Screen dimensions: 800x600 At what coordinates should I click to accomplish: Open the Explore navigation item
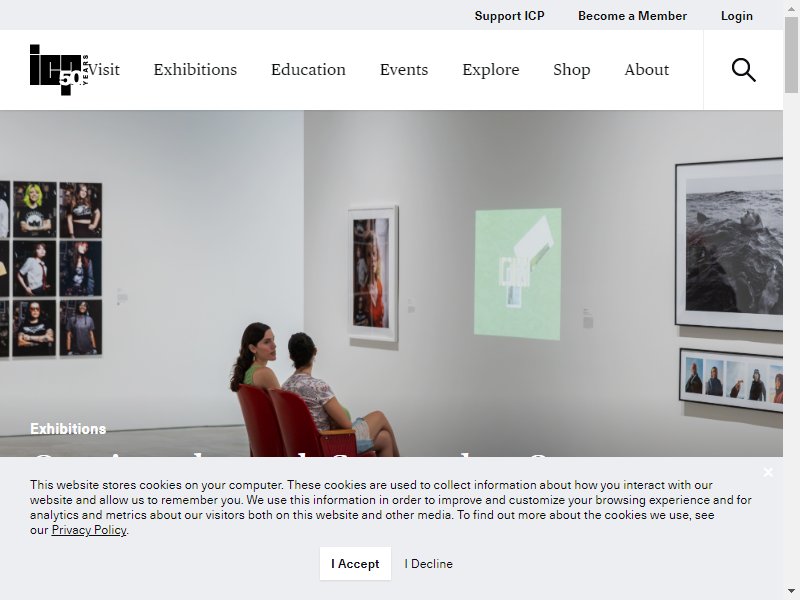coord(490,69)
